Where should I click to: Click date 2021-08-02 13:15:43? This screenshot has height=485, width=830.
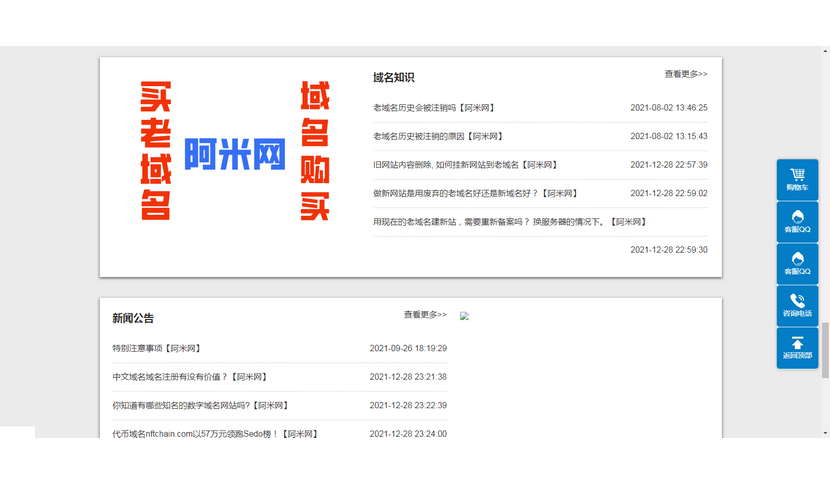point(669,137)
